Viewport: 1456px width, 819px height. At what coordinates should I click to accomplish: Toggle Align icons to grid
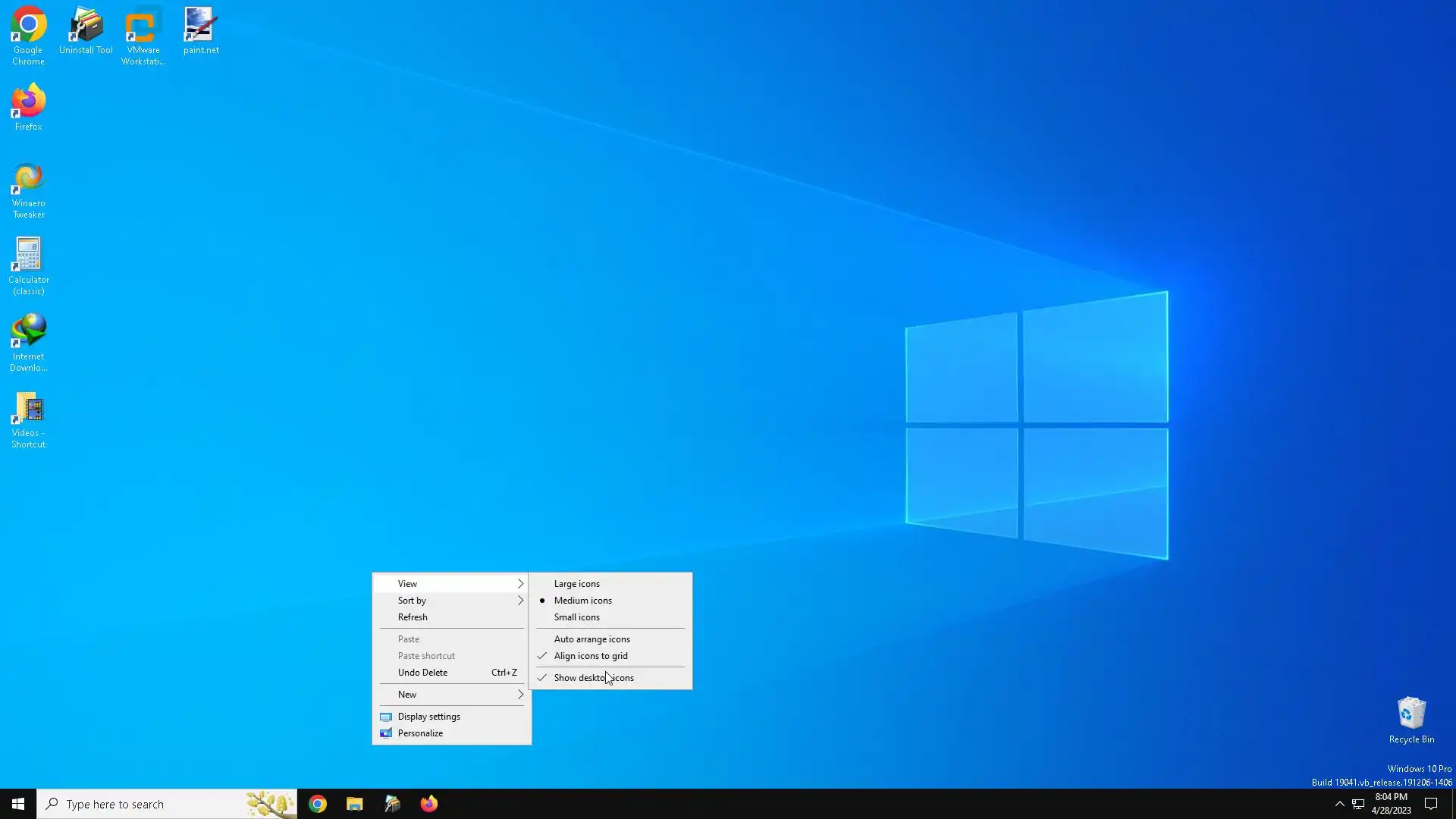[x=591, y=656]
